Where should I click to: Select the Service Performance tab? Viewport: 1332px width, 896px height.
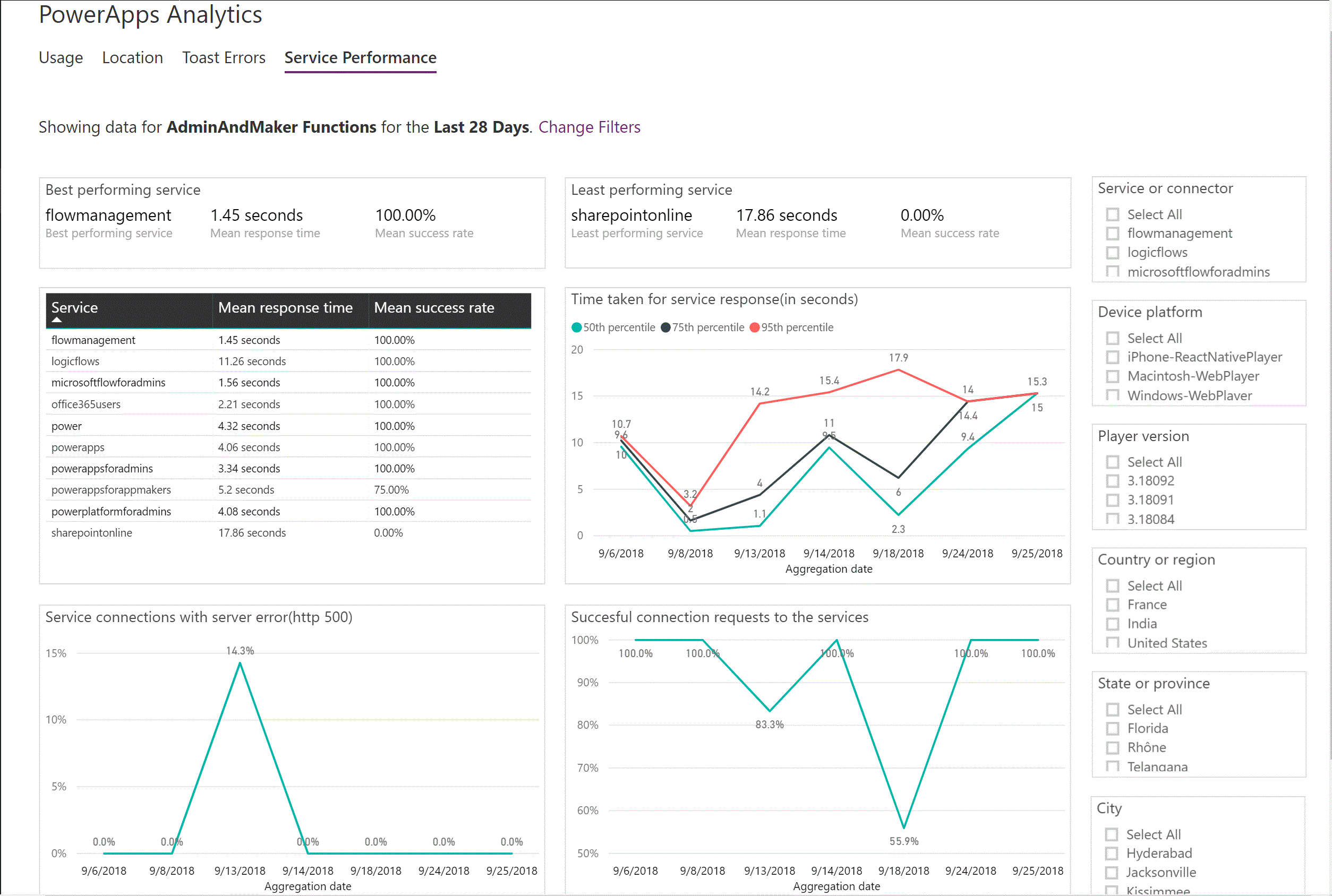(x=360, y=58)
